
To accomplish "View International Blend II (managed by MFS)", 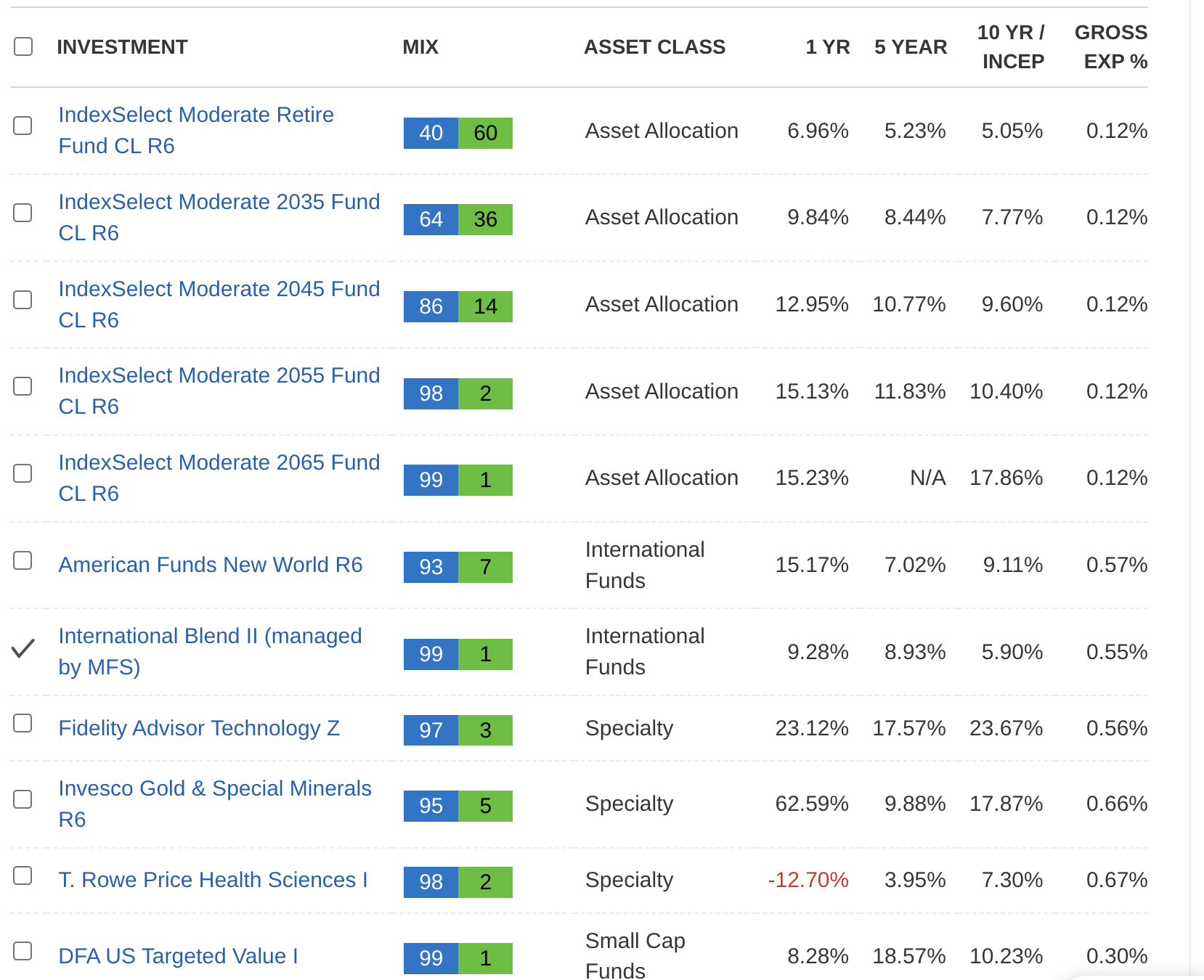I will pos(210,651).
